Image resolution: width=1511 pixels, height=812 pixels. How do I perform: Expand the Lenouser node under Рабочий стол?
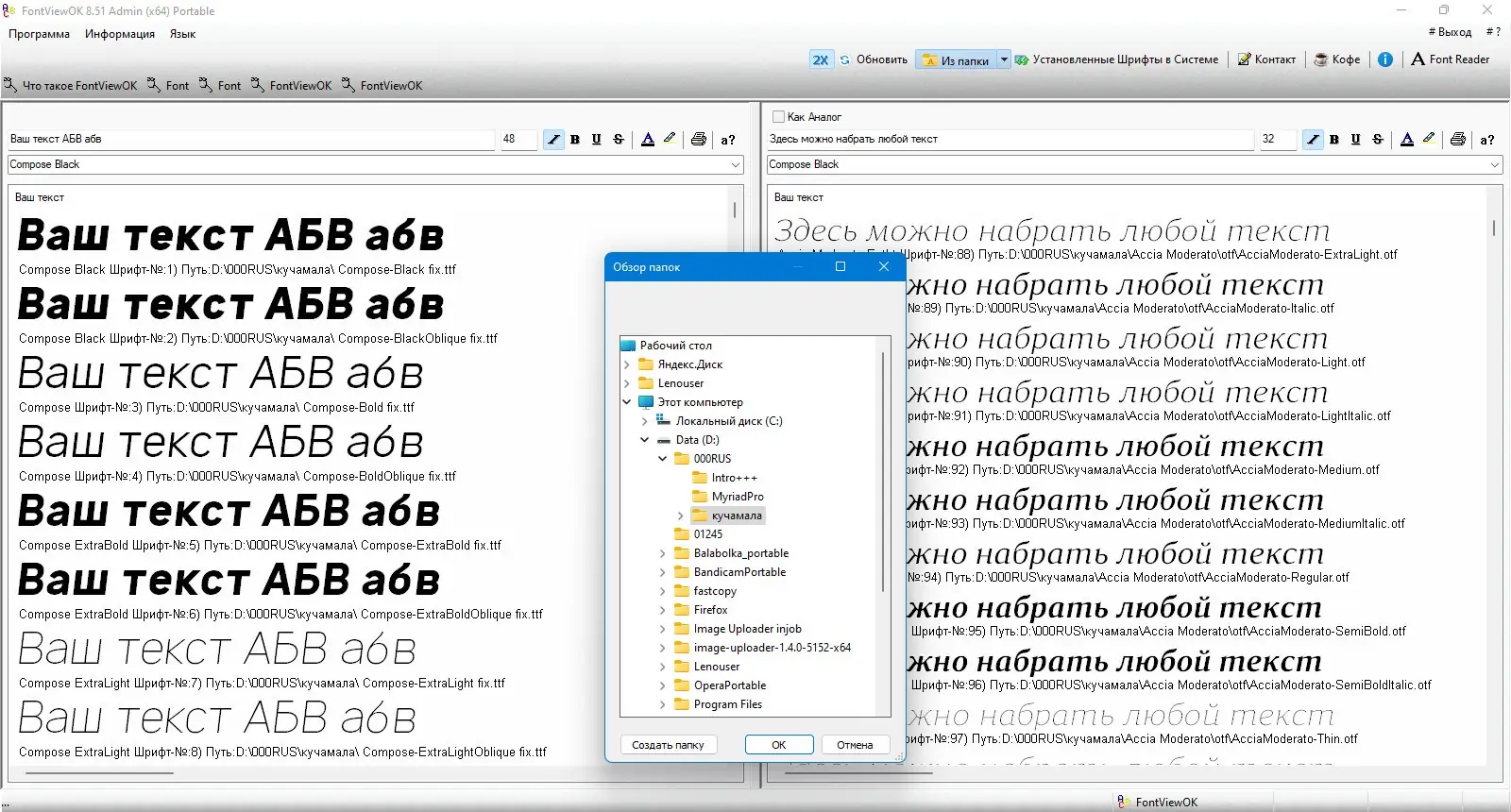(x=627, y=383)
